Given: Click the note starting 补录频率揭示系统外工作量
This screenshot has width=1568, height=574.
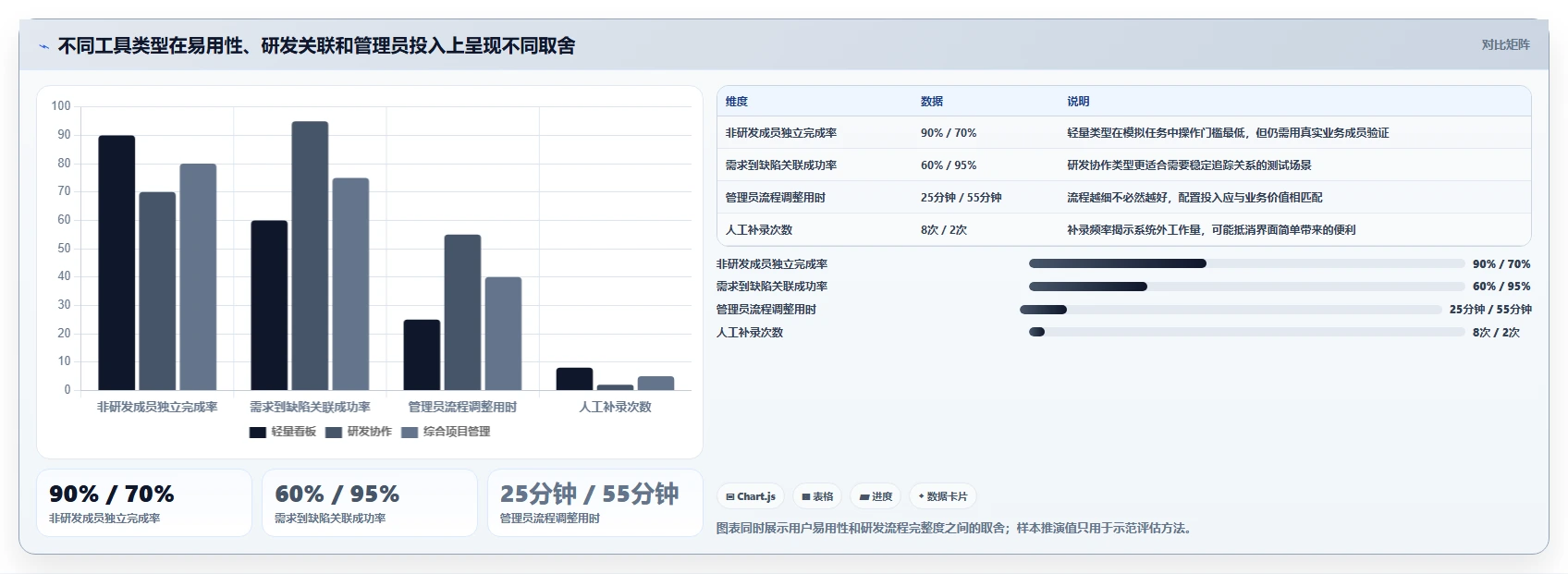Looking at the screenshot, I should coord(1211,230).
